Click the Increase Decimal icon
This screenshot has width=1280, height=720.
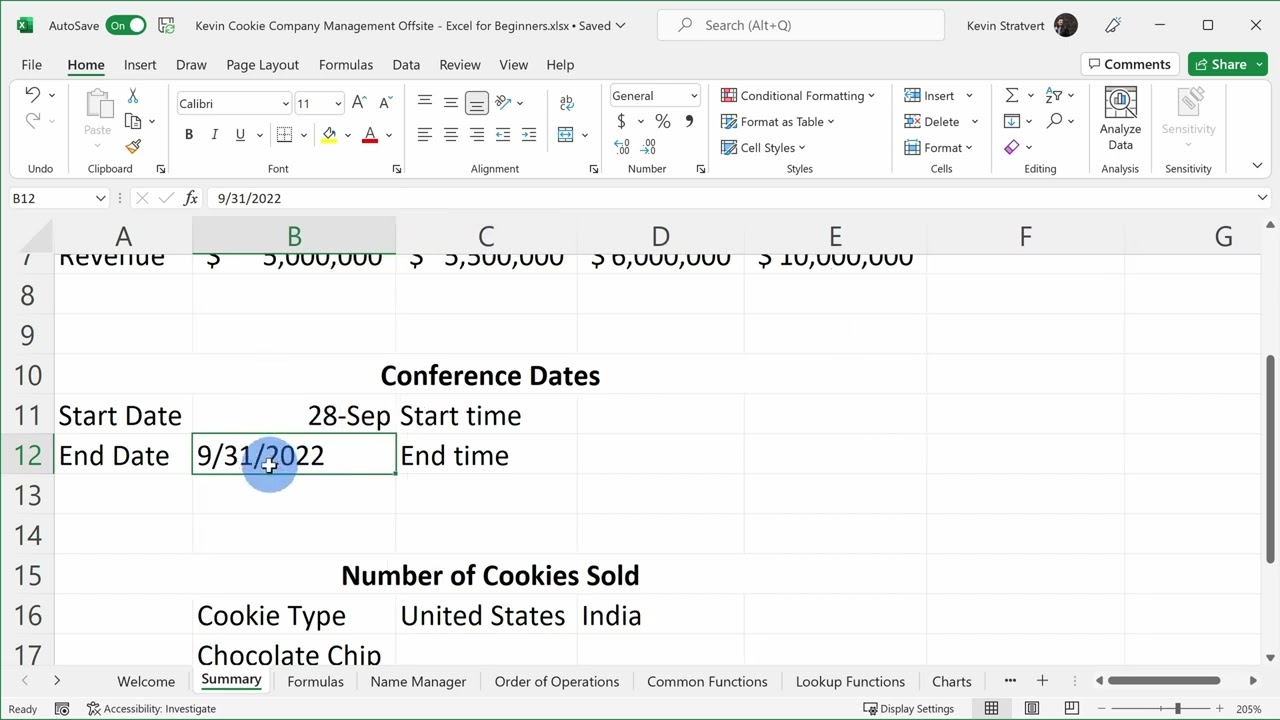pos(622,147)
